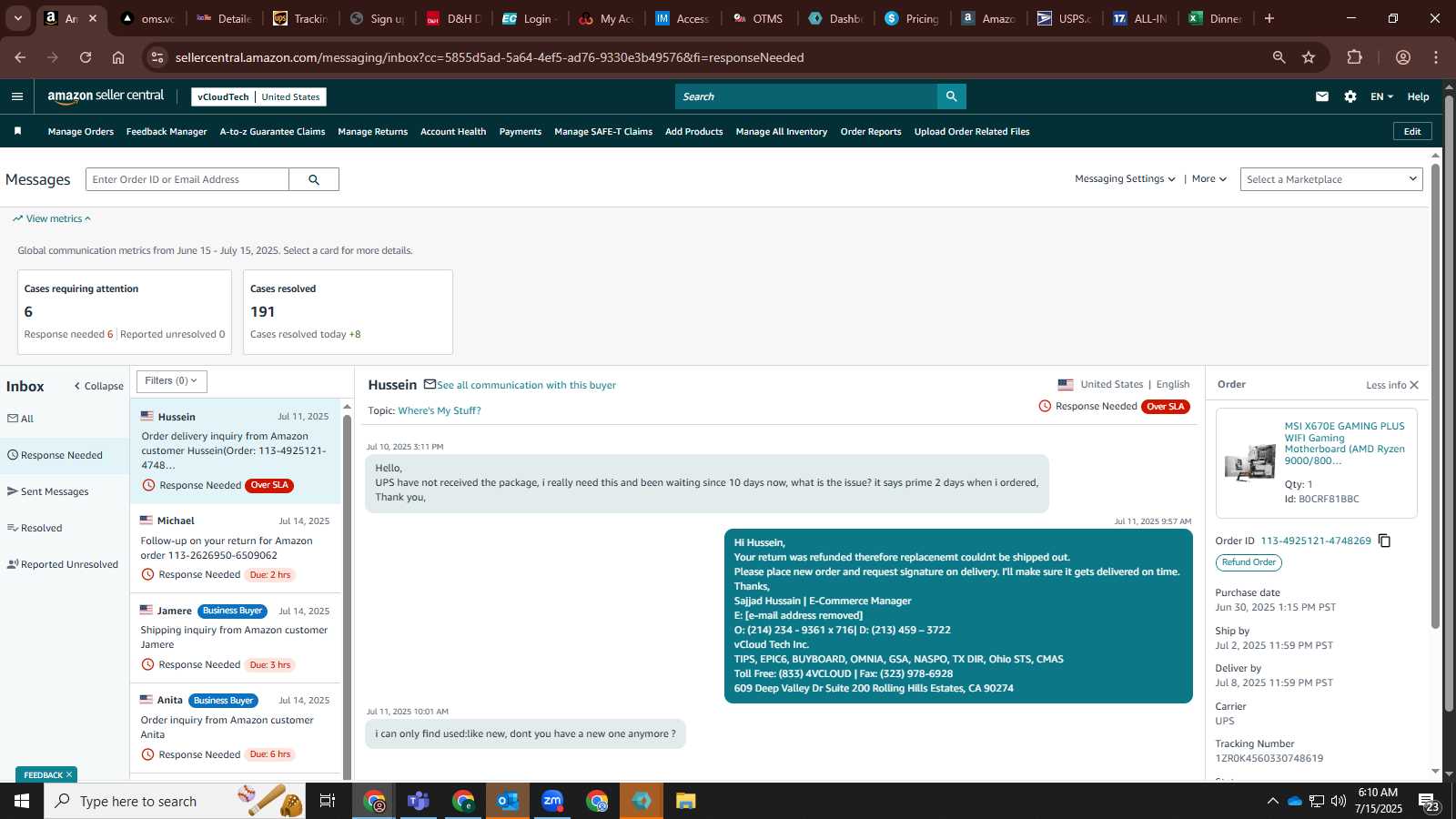The width and height of the screenshot is (1456, 819).
Task: Select Sent Messages inbox folder
Action: tap(65, 491)
